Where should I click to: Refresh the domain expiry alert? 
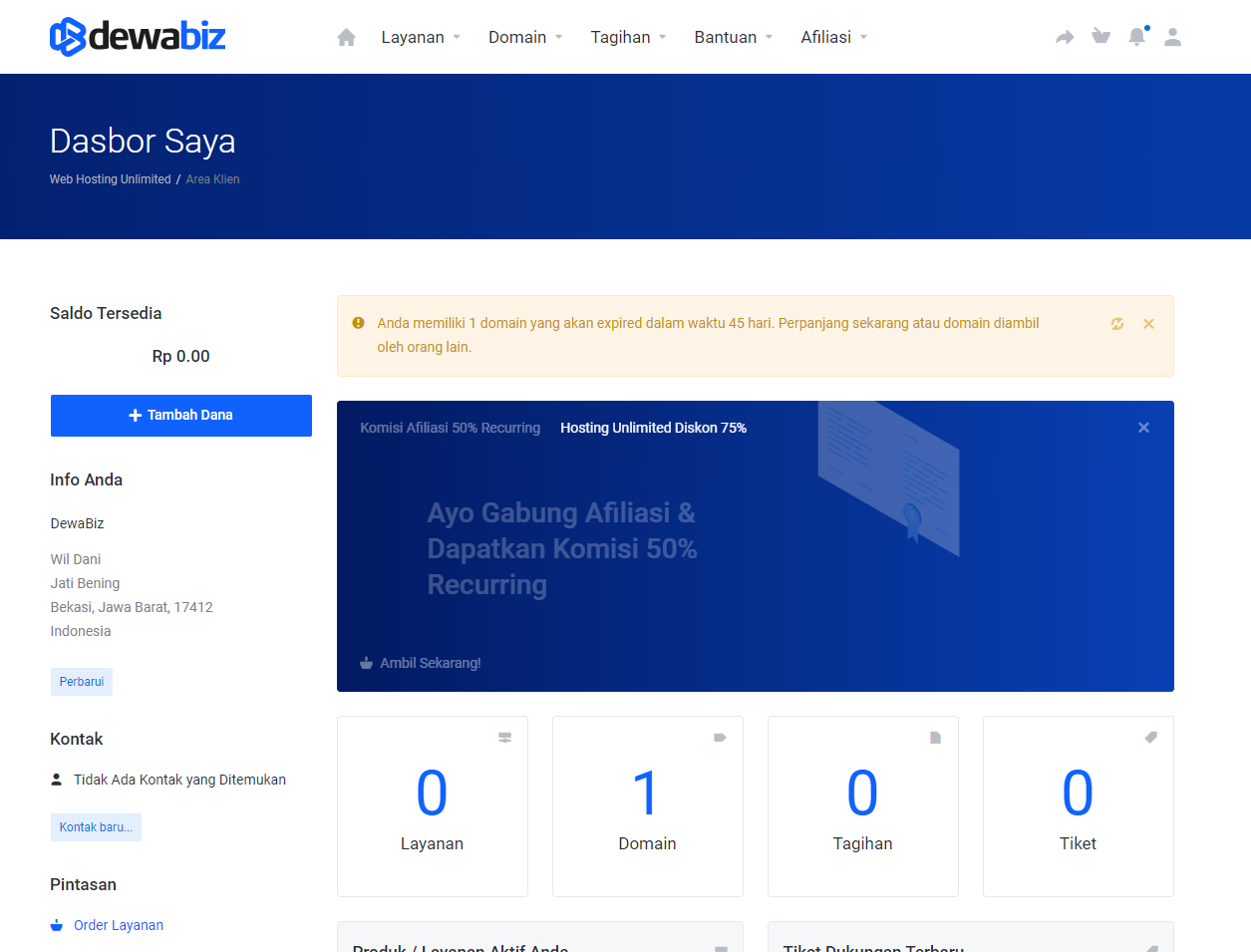tap(1117, 323)
